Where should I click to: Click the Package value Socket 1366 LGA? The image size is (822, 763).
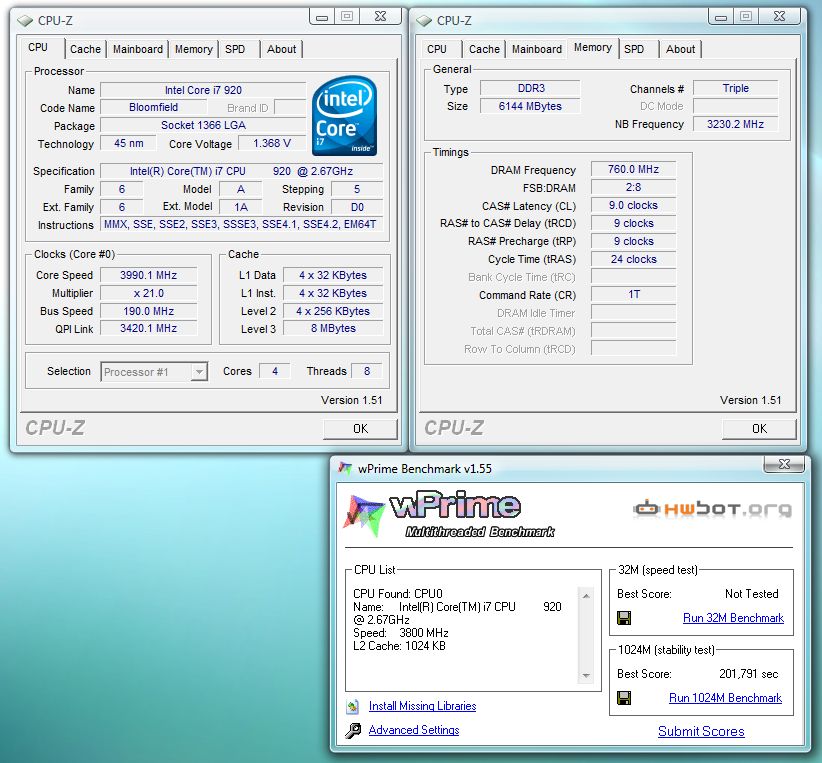click(x=203, y=125)
